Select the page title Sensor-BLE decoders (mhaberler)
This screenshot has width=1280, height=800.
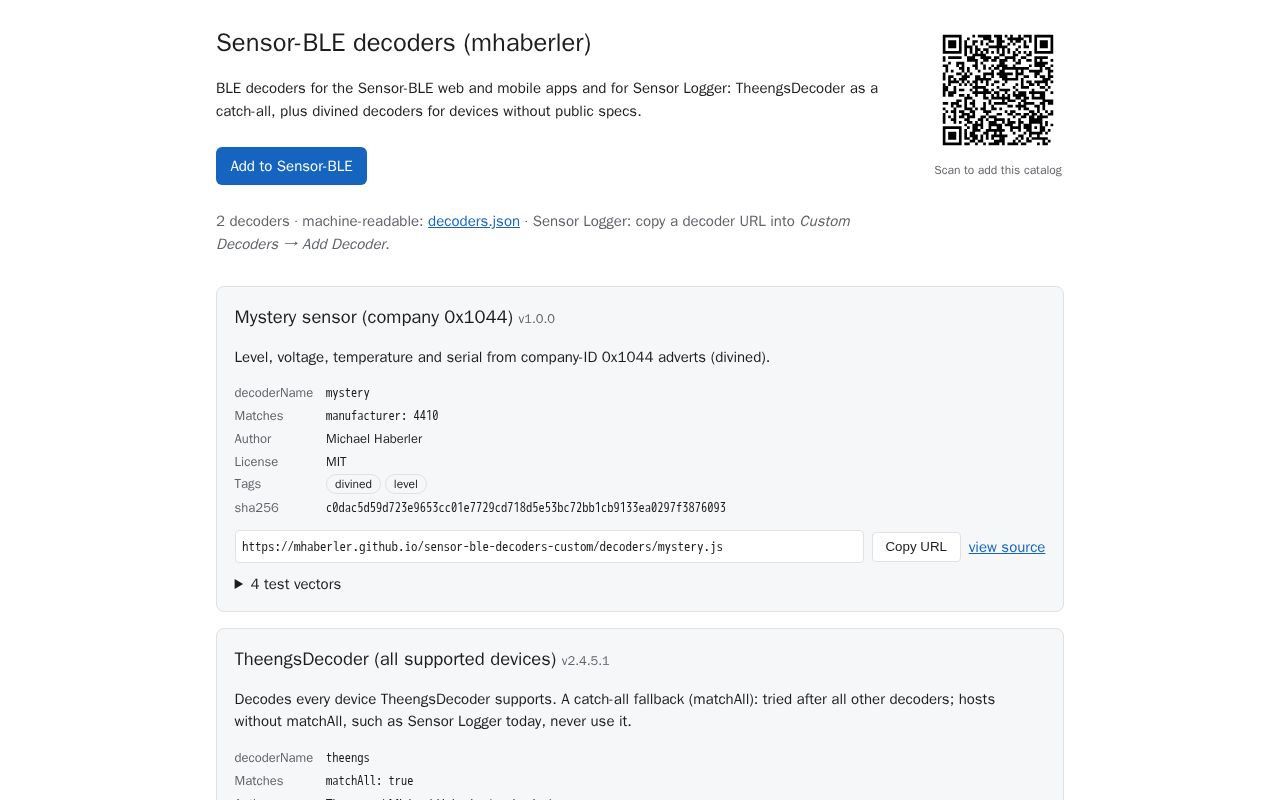pyautogui.click(x=404, y=43)
